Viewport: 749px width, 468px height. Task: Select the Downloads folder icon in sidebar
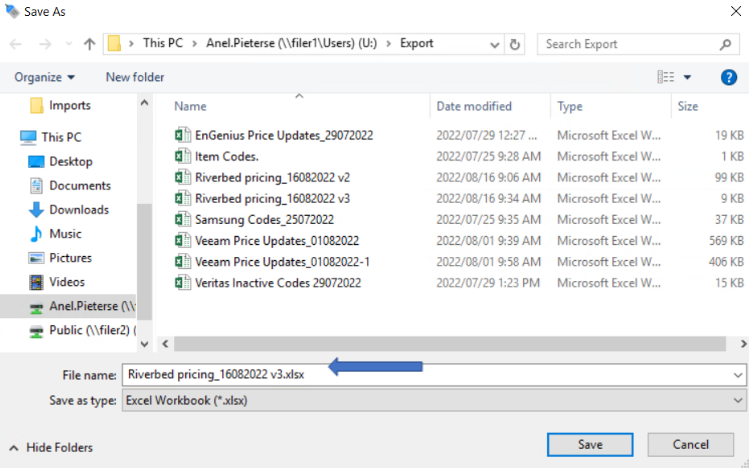coord(37,209)
